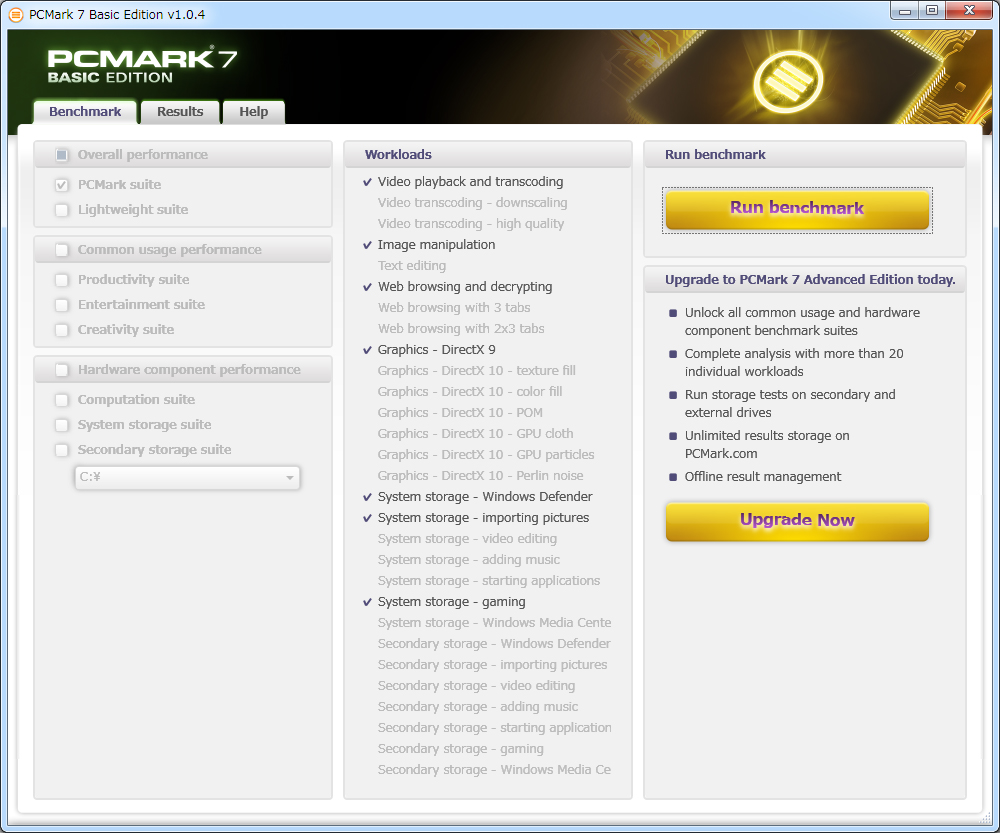Tick the Overall performance checkbox

point(62,155)
